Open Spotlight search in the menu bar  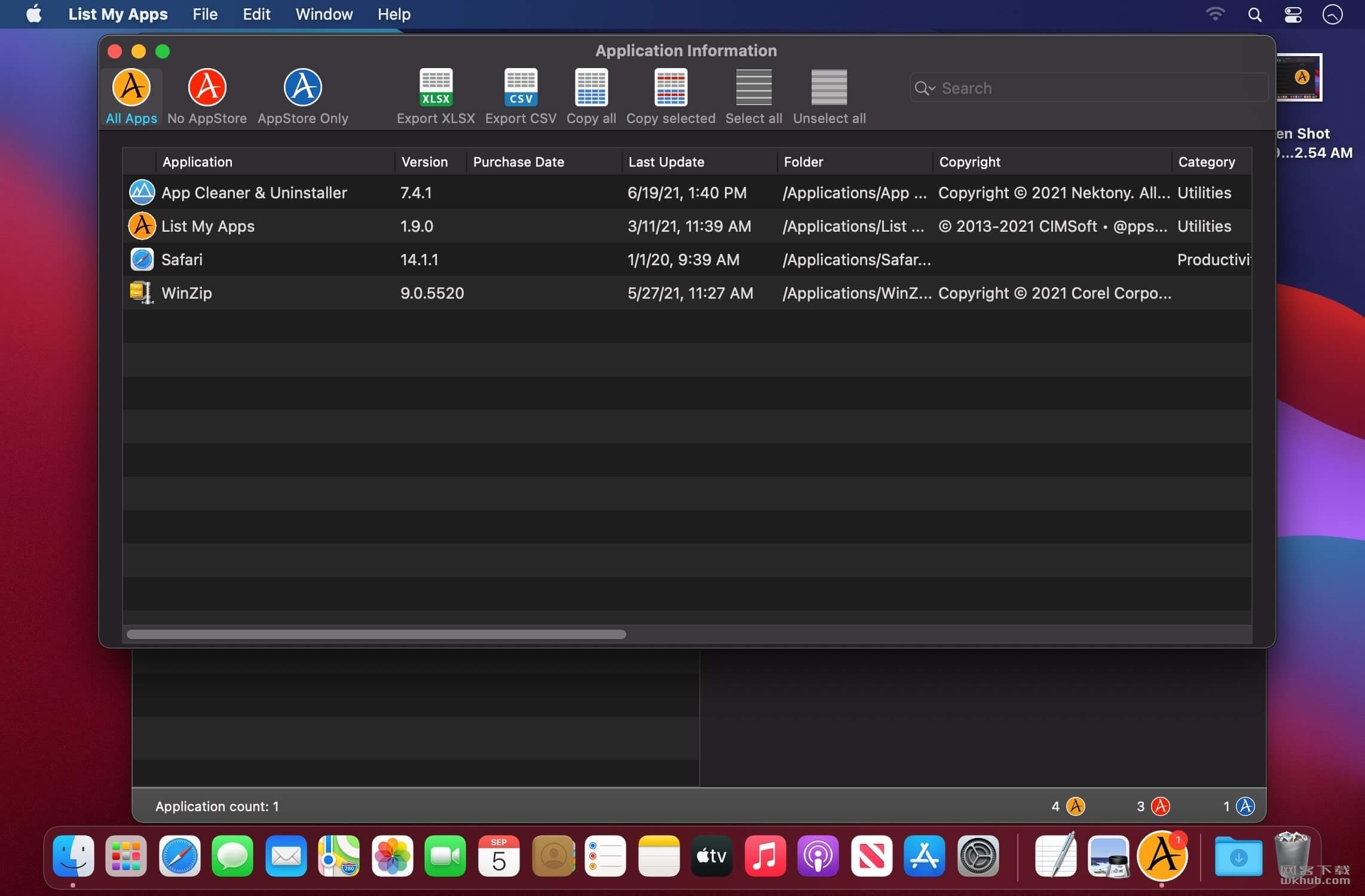(x=1254, y=14)
